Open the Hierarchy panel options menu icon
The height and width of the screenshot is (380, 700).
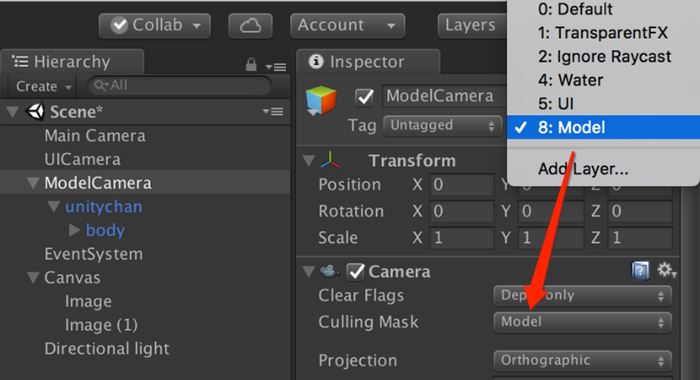[275, 67]
